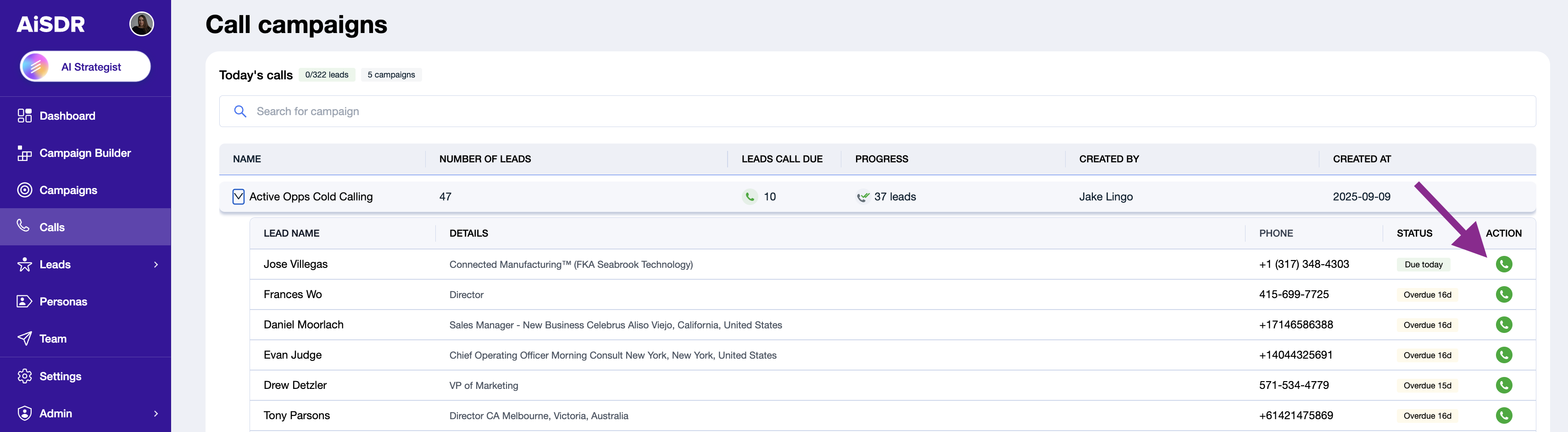Click the Due today status badge

point(1423,265)
